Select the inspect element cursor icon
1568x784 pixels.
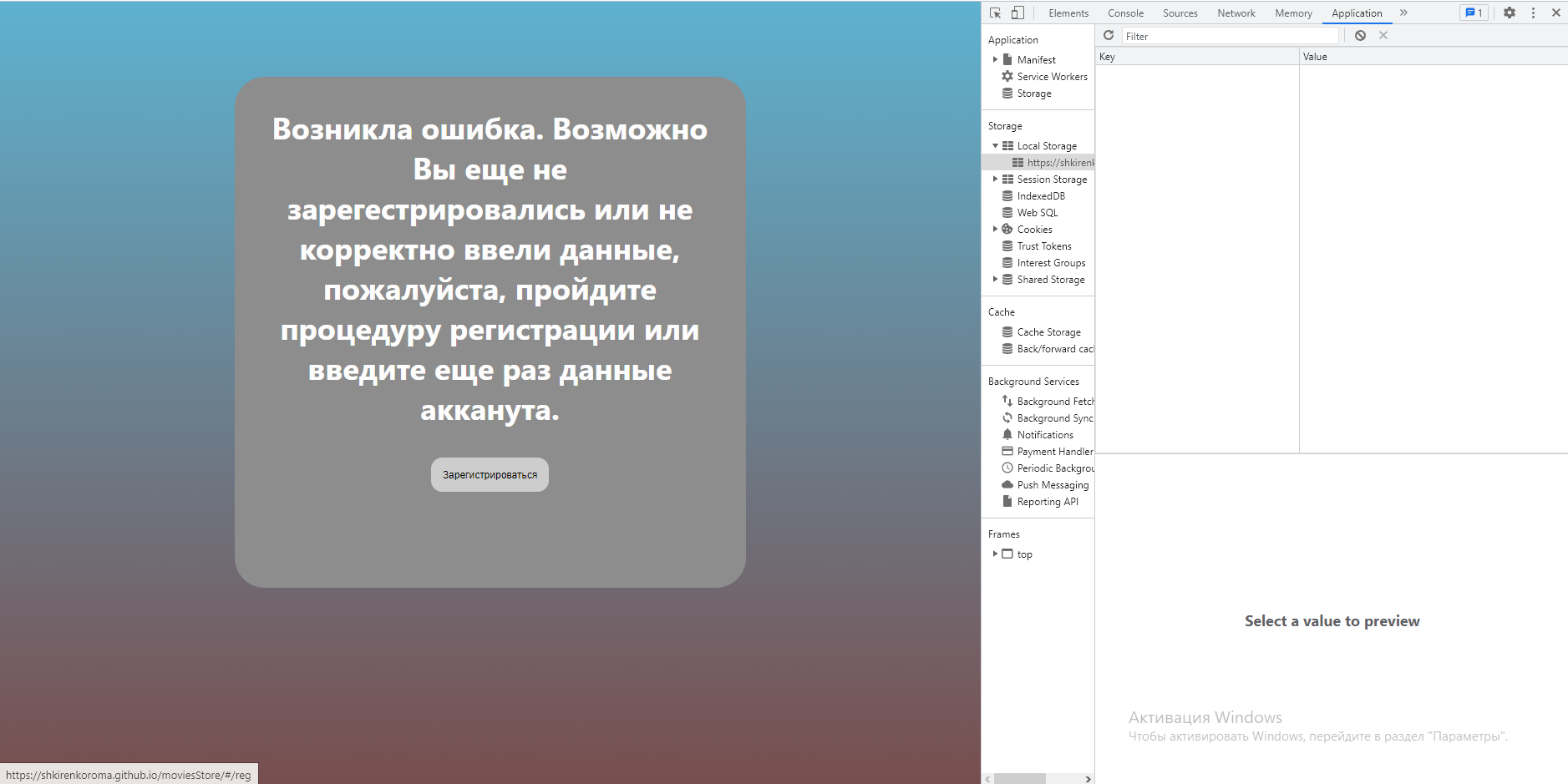point(995,13)
